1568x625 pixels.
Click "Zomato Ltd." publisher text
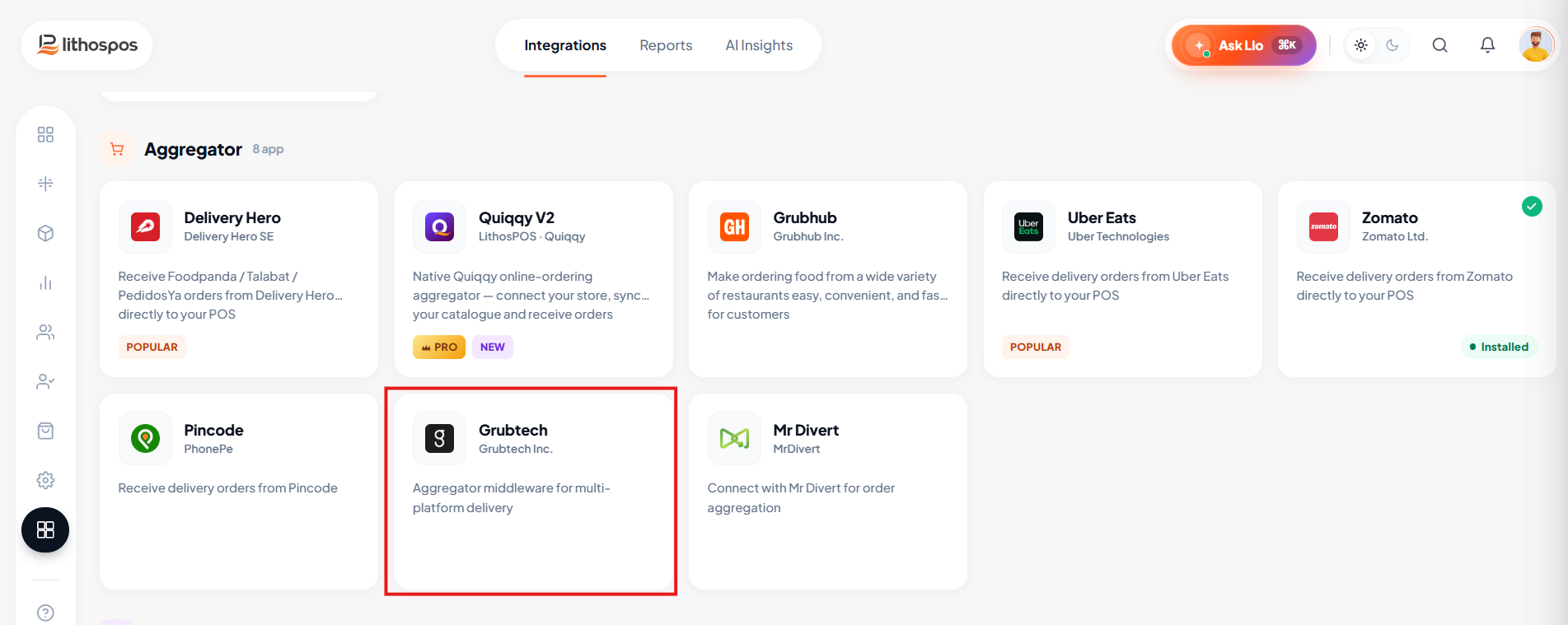1395,236
